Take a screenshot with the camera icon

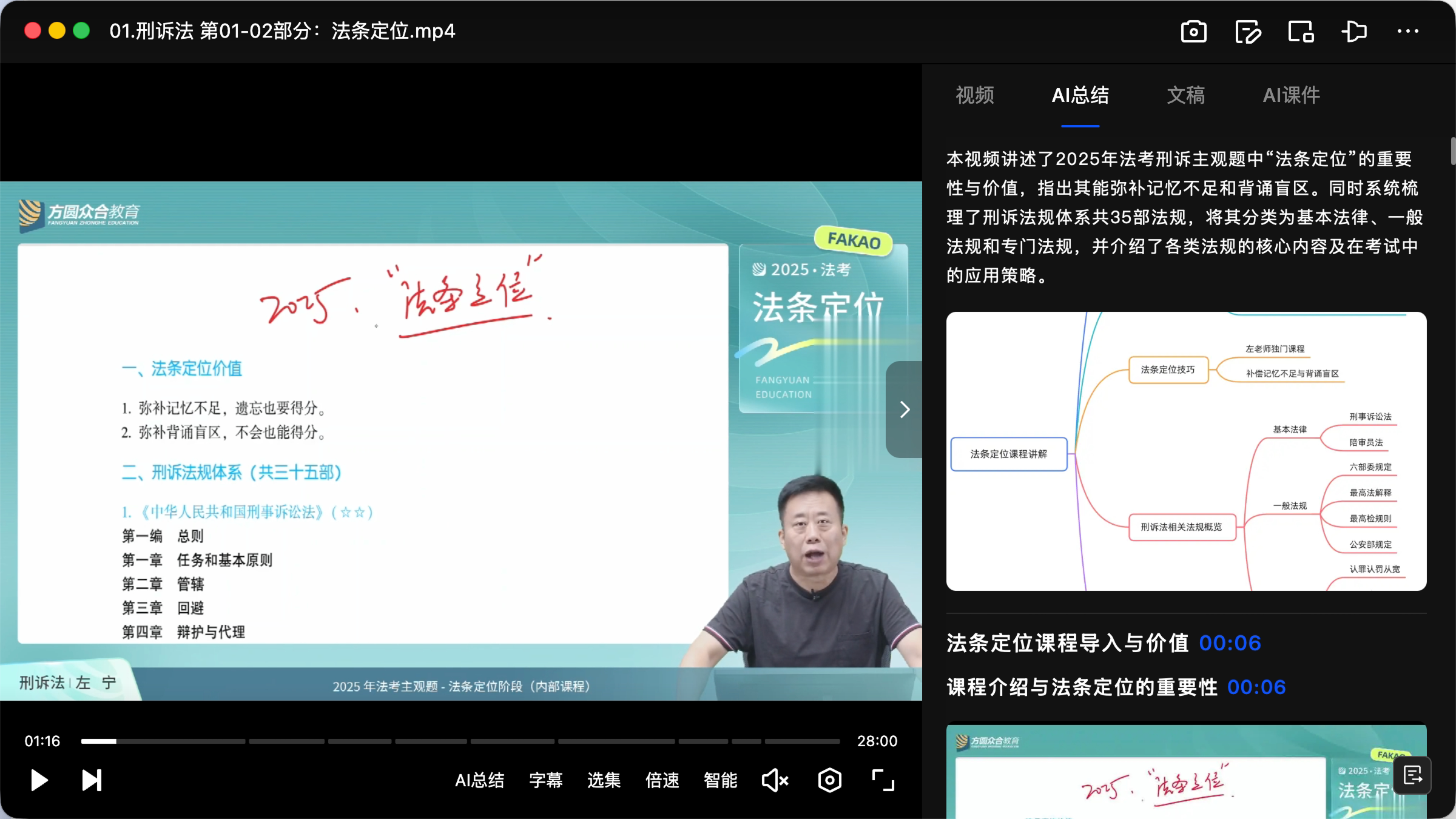click(x=1193, y=32)
